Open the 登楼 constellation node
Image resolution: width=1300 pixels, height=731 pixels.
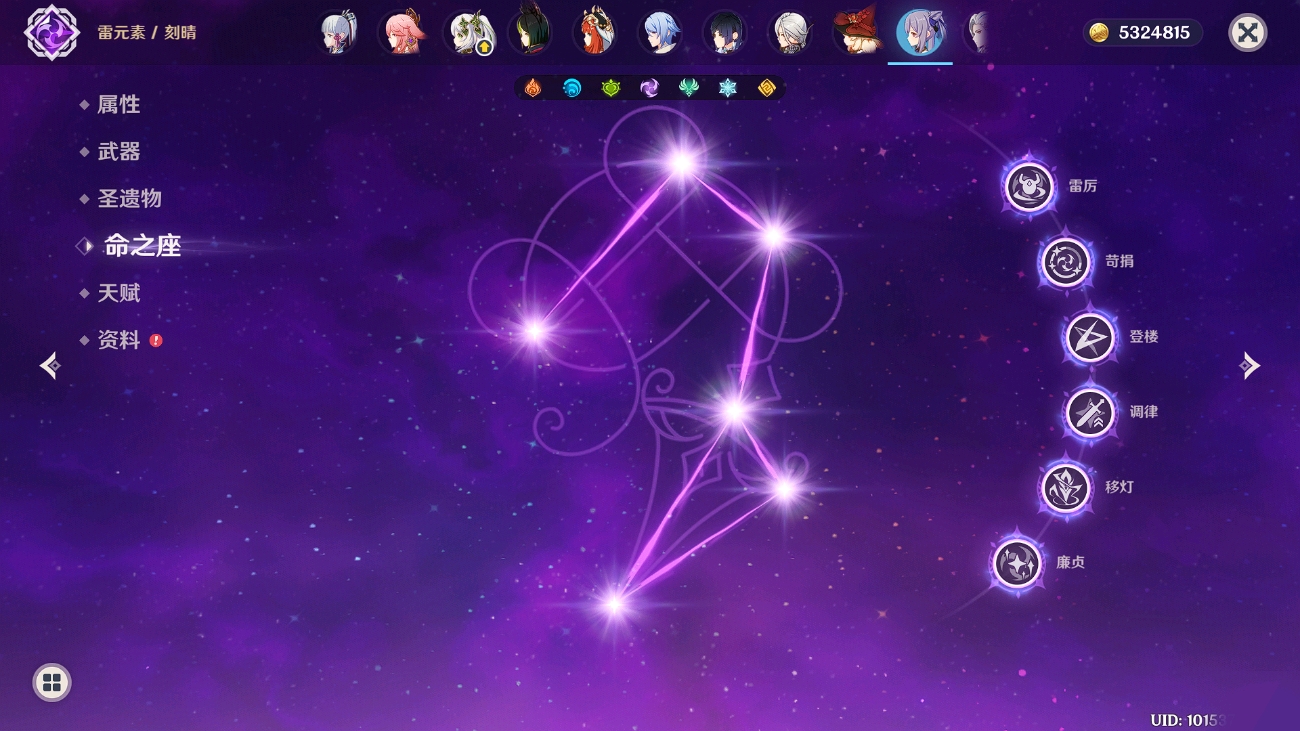click(1090, 337)
